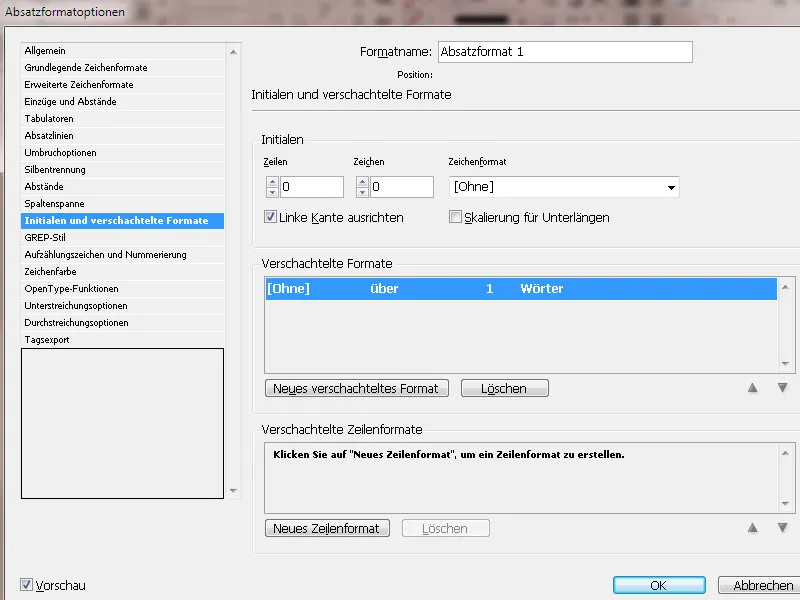Open Aufzählungszeichen und Nummerierung category
The image size is (800, 600).
[122, 255]
